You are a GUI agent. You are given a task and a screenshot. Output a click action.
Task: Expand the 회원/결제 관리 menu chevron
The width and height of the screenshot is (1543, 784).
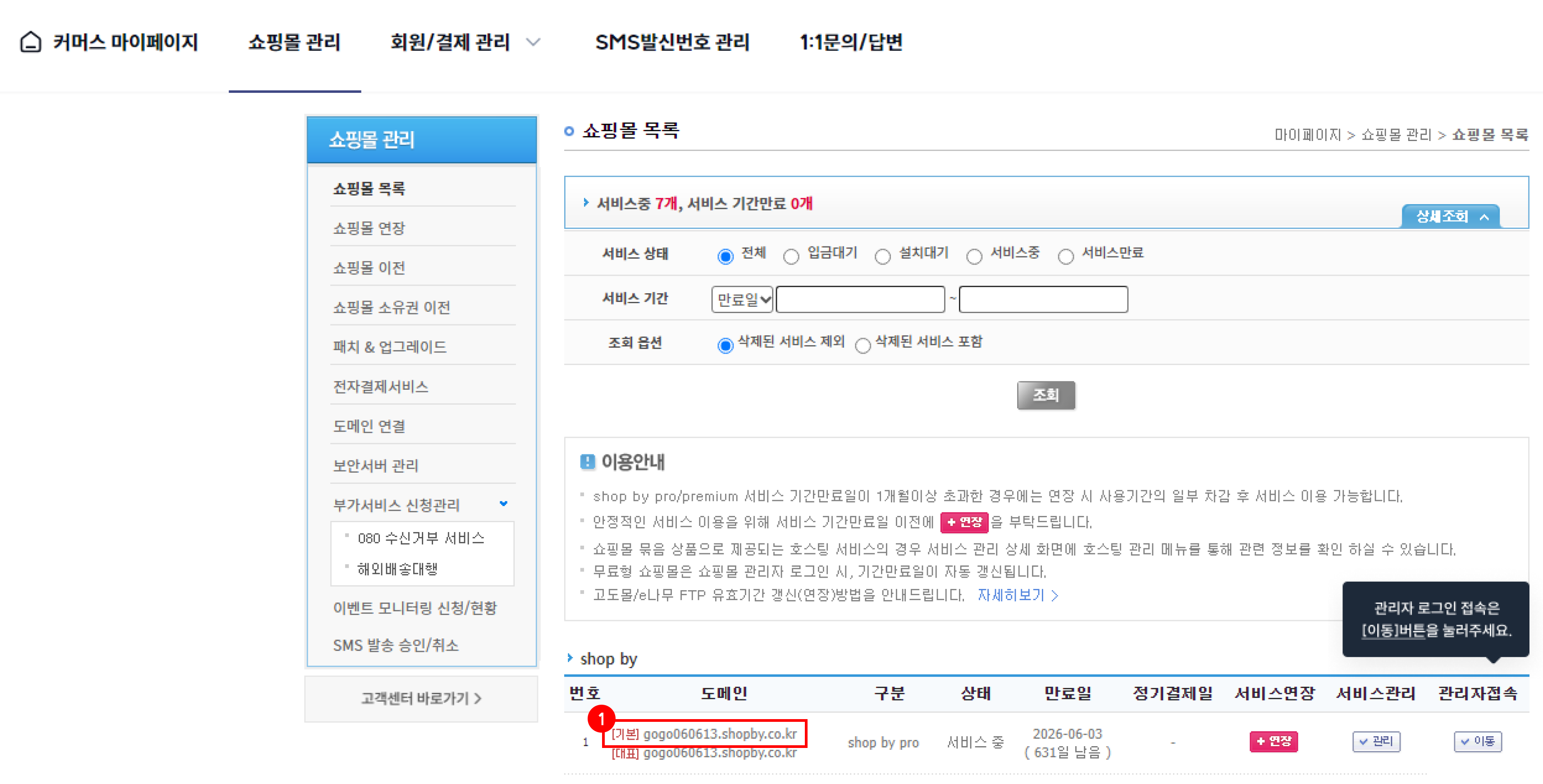pos(533,42)
